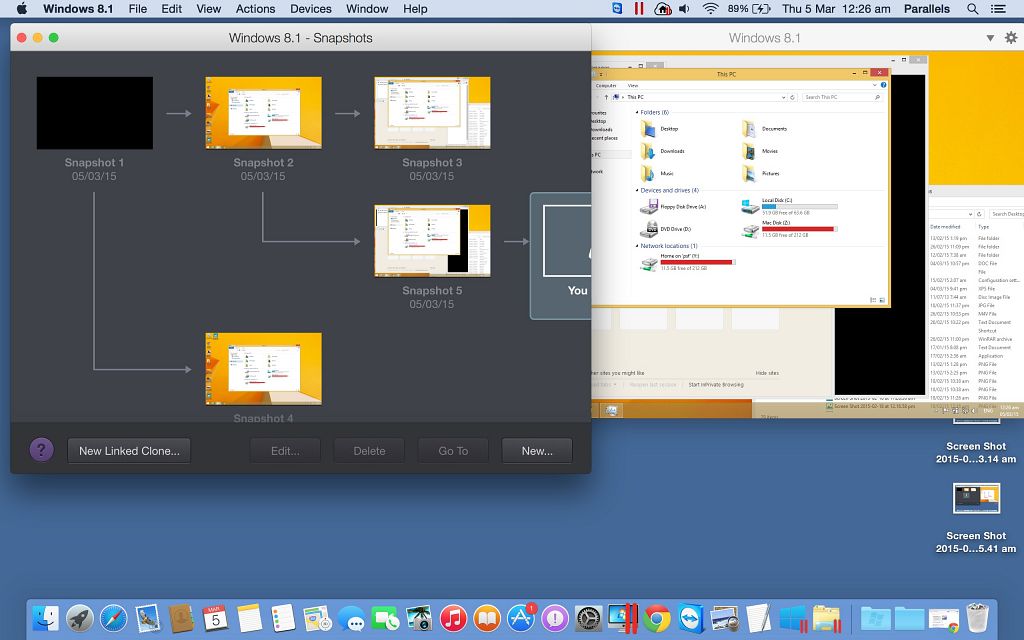Open the Devices menu

coord(310,9)
